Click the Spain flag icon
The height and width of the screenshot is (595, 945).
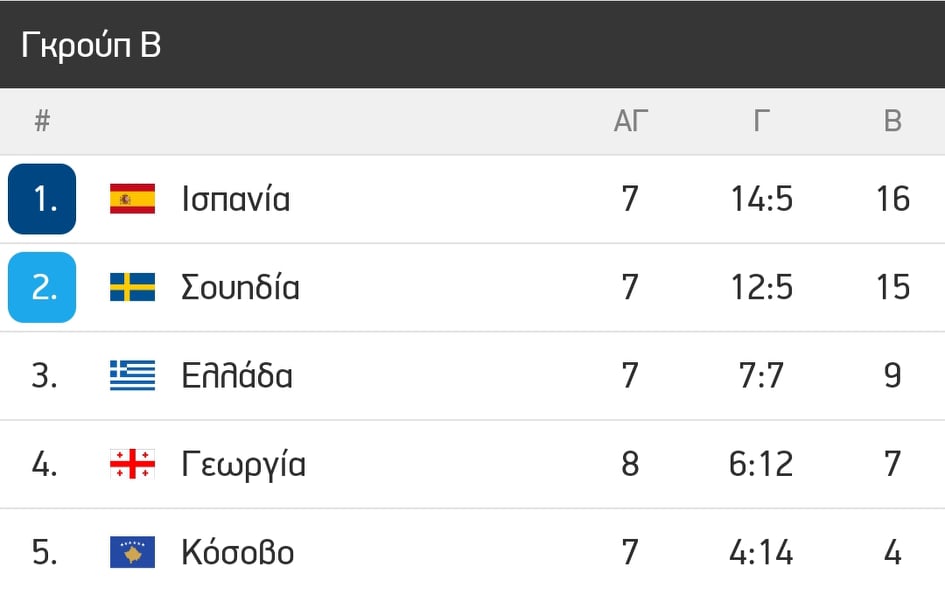[133, 199]
